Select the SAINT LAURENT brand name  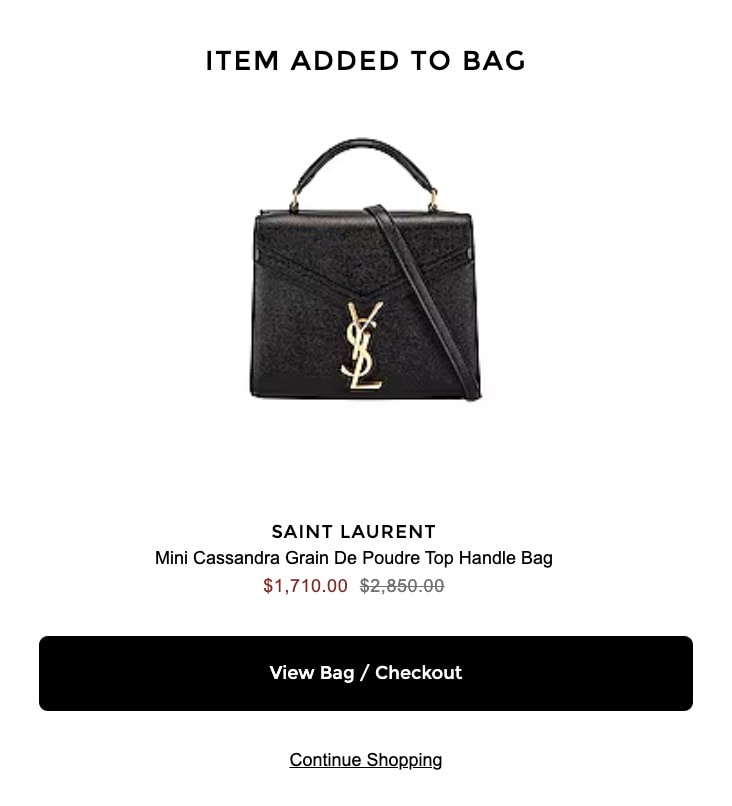point(354,532)
